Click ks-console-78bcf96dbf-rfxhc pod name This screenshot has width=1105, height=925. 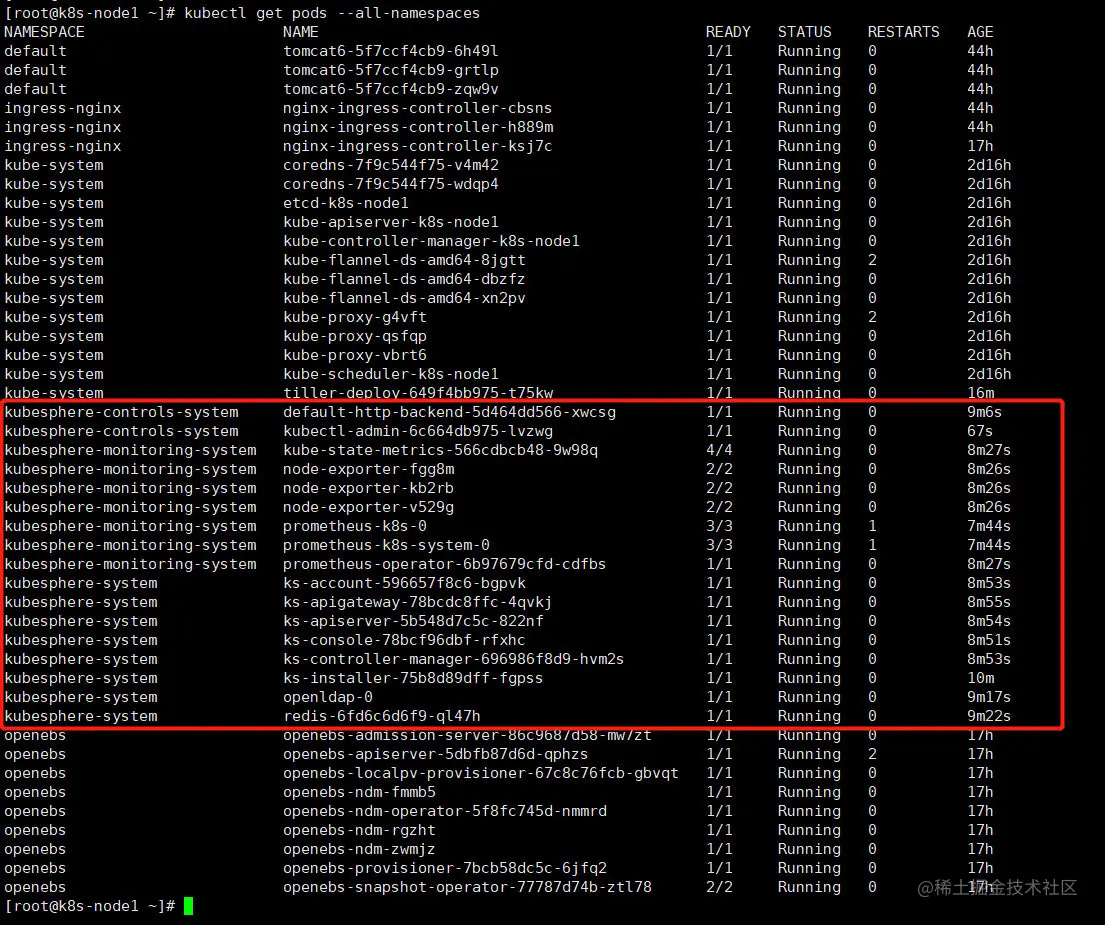[x=404, y=641]
